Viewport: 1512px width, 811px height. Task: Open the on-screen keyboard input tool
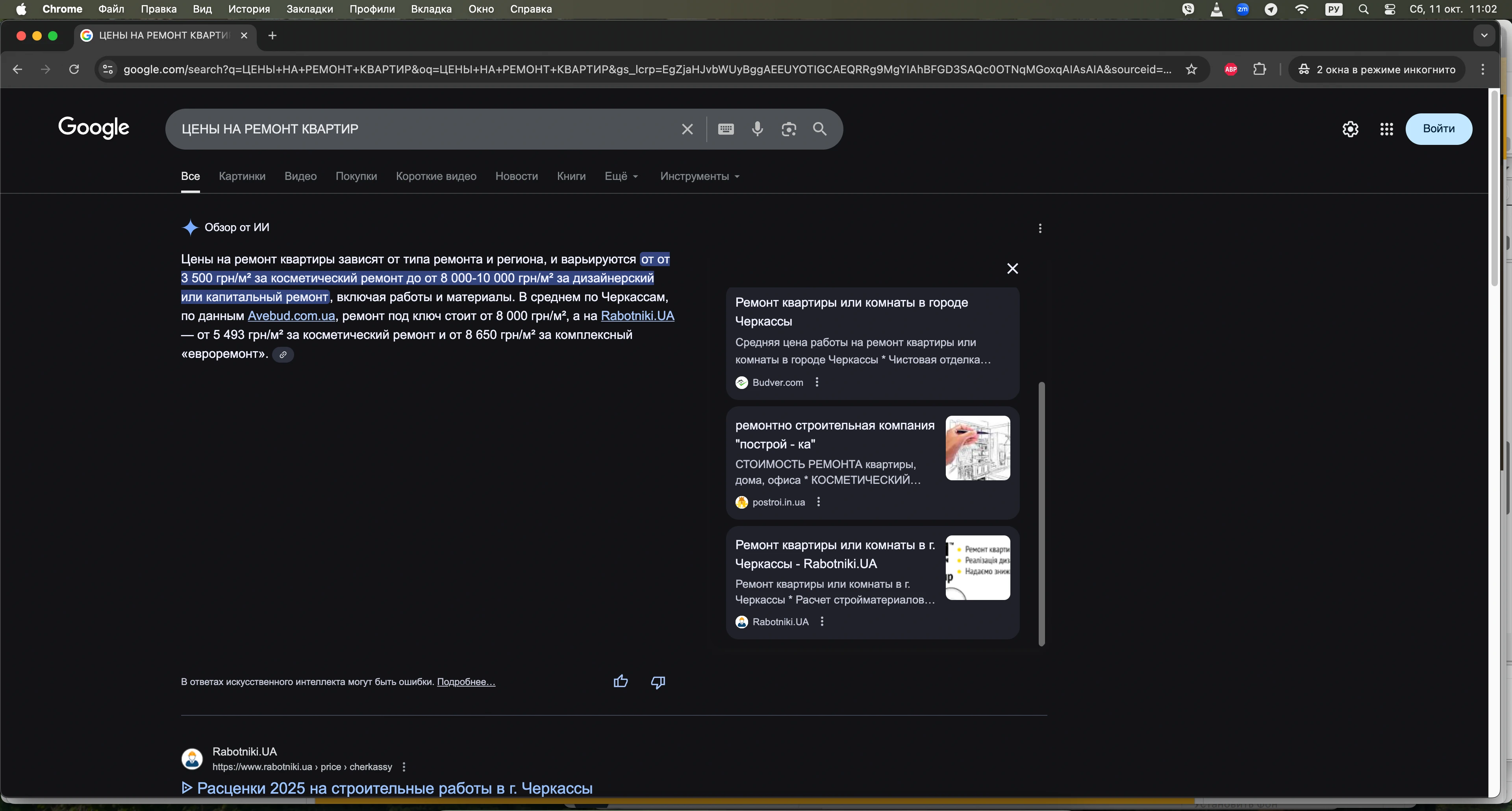(725, 129)
